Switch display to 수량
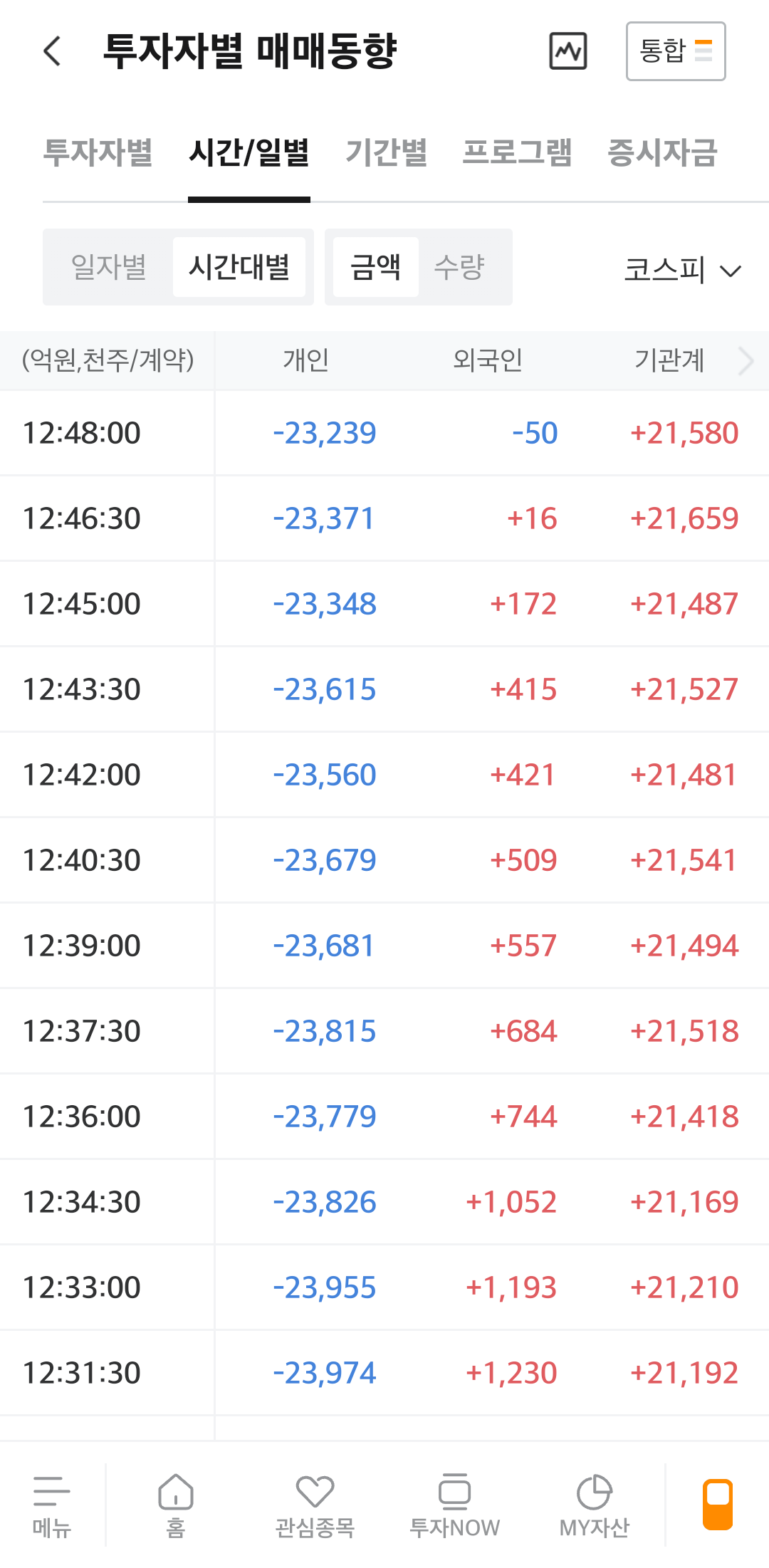This screenshot has height=1568, width=769. point(459,267)
